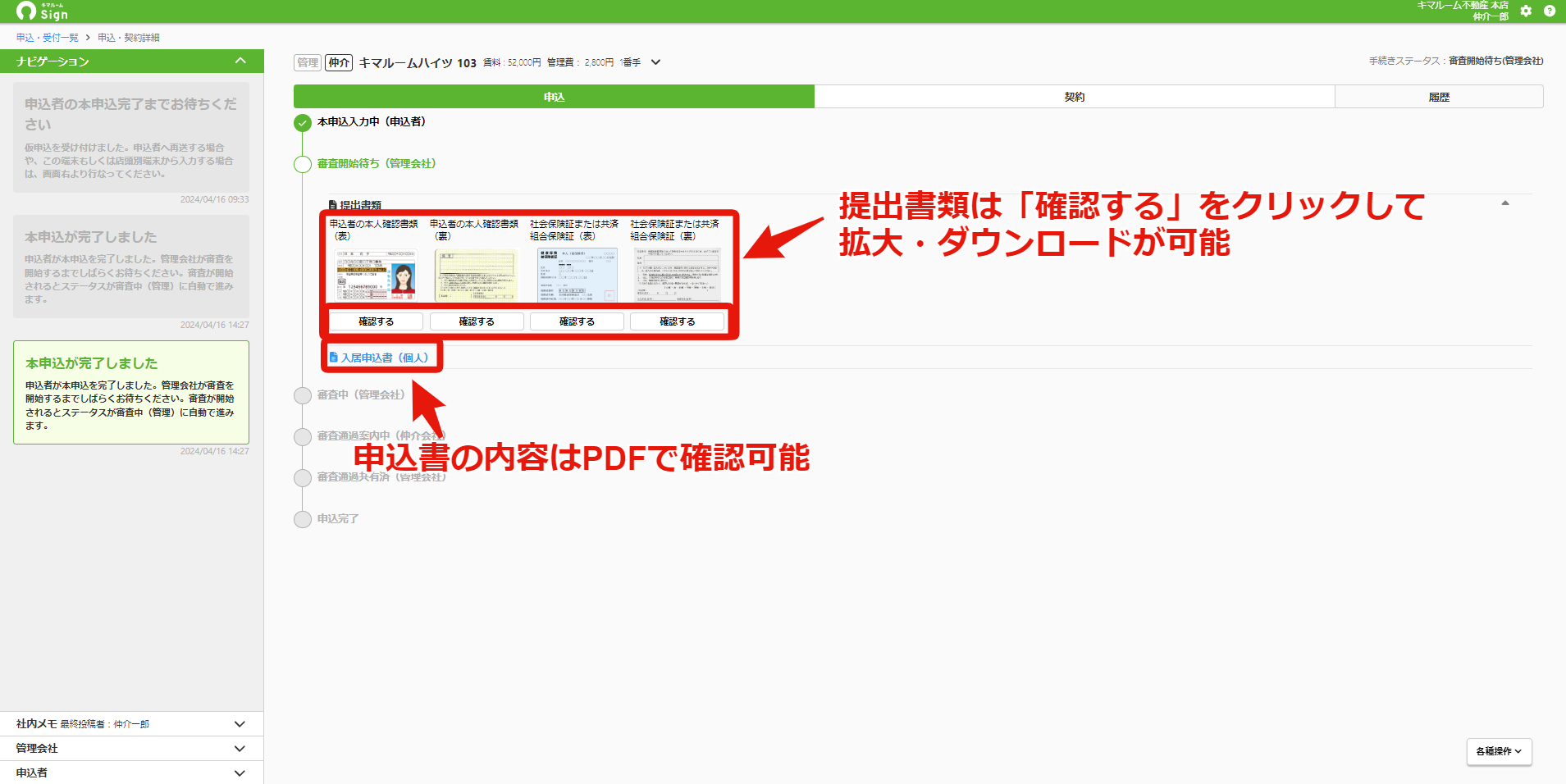The height and width of the screenshot is (784, 1566).
Task: Click the 本申込入力中(申込者) step label
Action: tap(372, 121)
